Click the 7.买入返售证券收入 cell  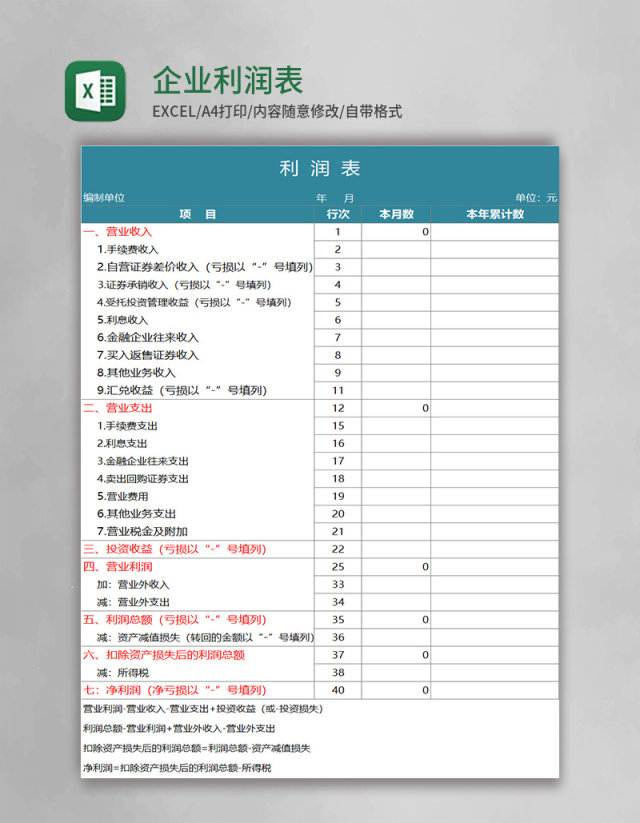pos(198,355)
